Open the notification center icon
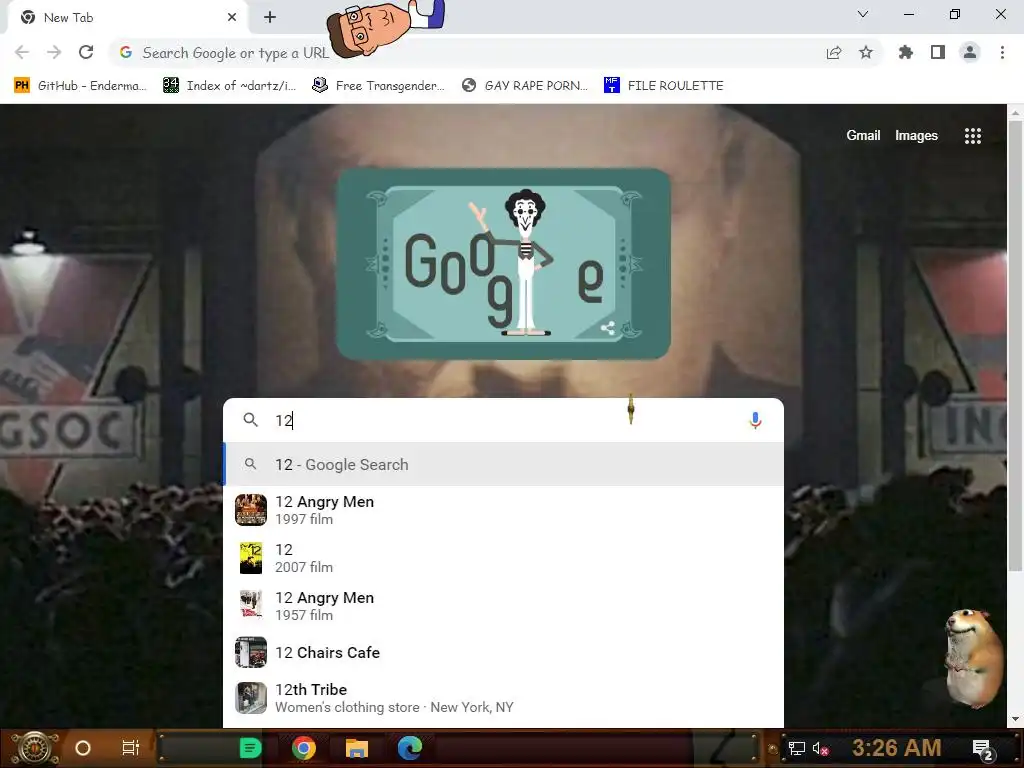The height and width of the screenshot is (768, 1024). click(982, 749)
